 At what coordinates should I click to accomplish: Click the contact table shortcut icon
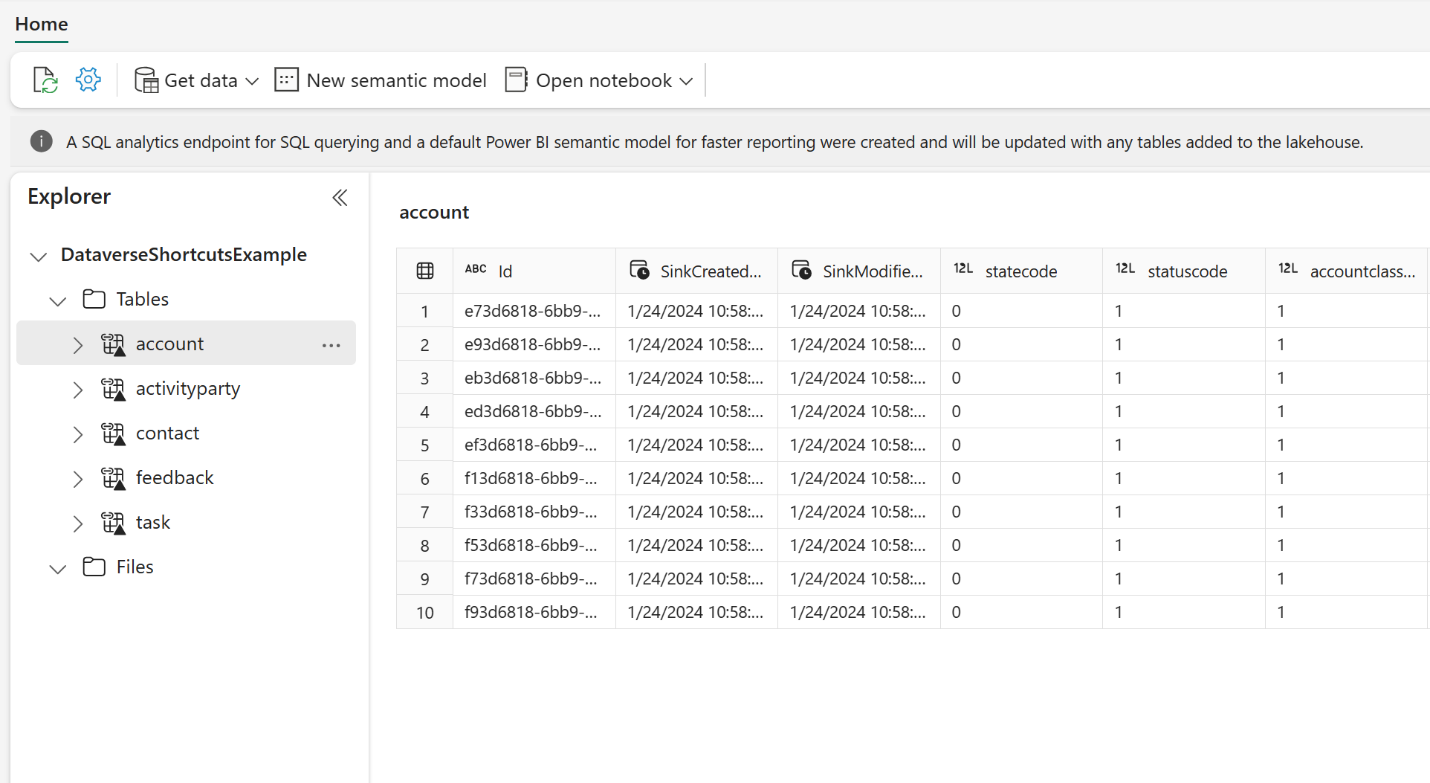(113, 434)
